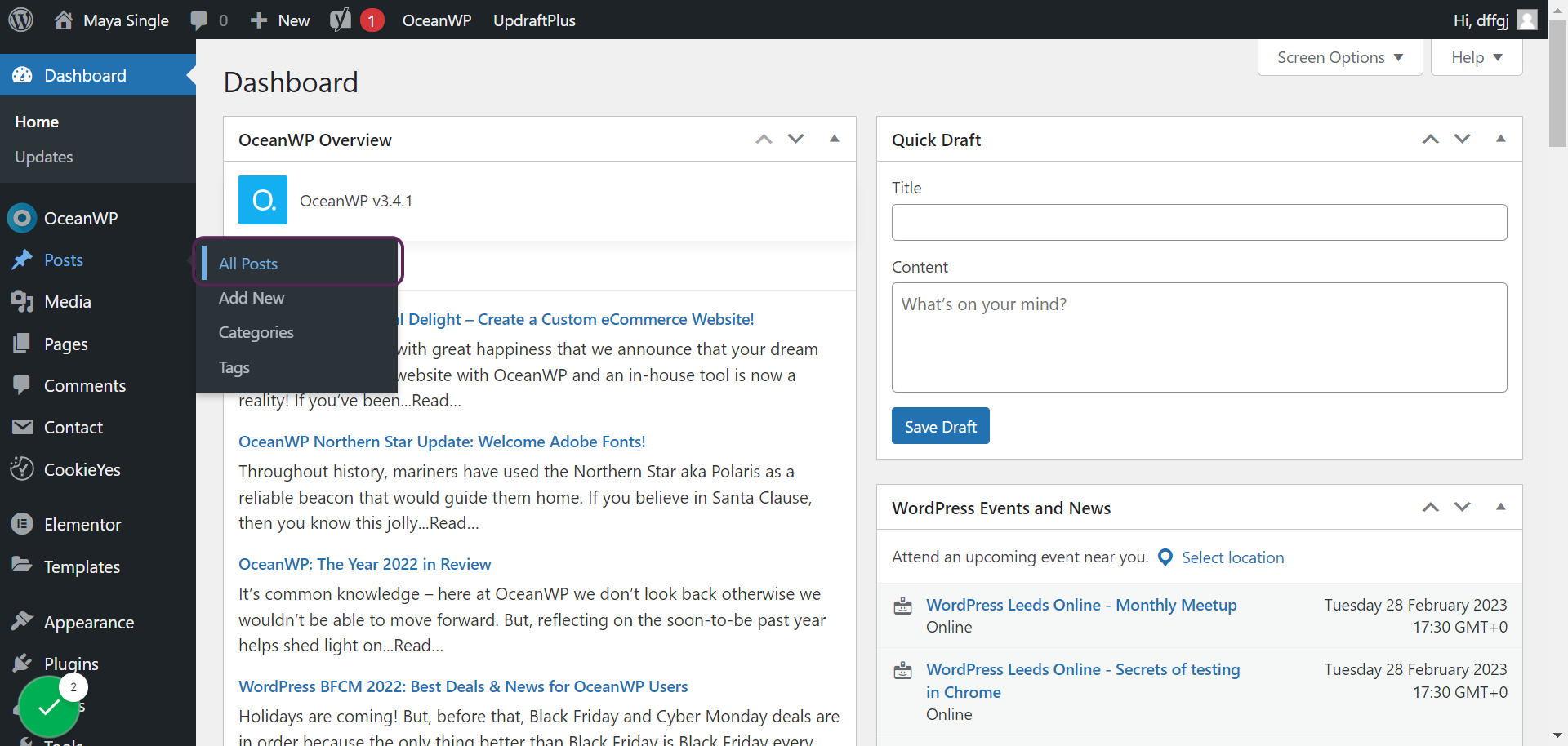
Task: Click the Media icon in sidebar
Action: (22, 301)
